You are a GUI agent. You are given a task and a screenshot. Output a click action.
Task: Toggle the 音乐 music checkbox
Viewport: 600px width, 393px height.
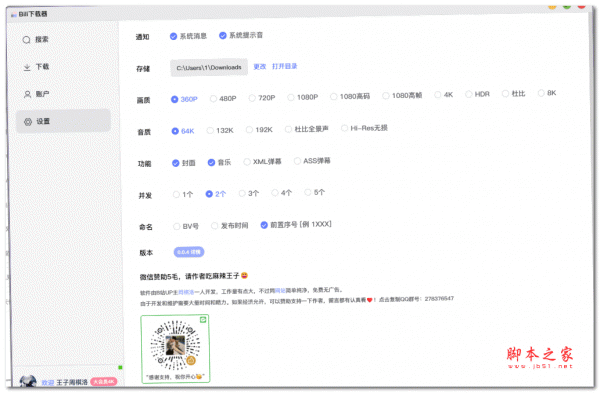coord(219,163)
